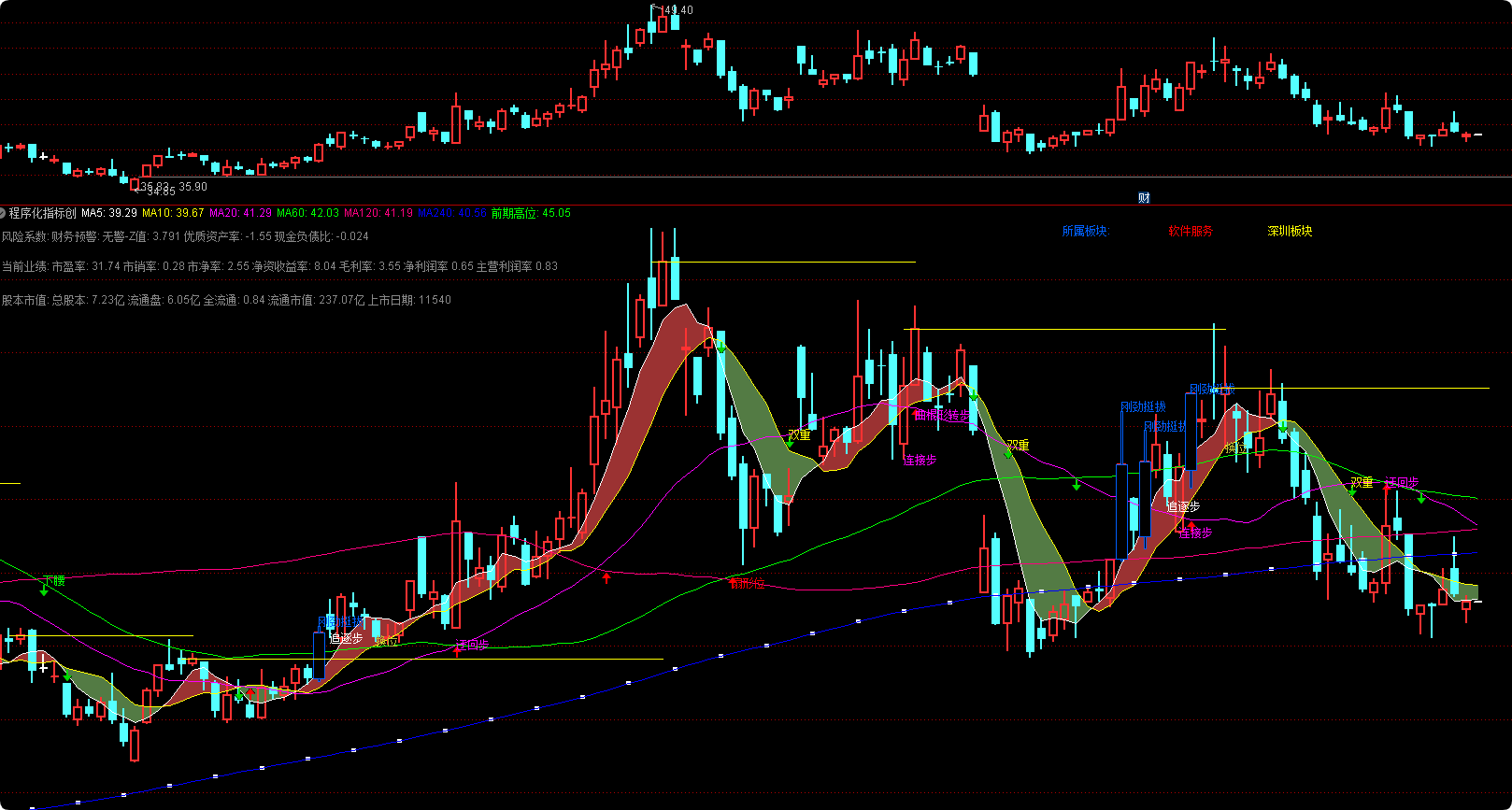Open the 程序化指标创 indicator name
This screenshot has width=1512, height=810.
click(x=43, y=213)
